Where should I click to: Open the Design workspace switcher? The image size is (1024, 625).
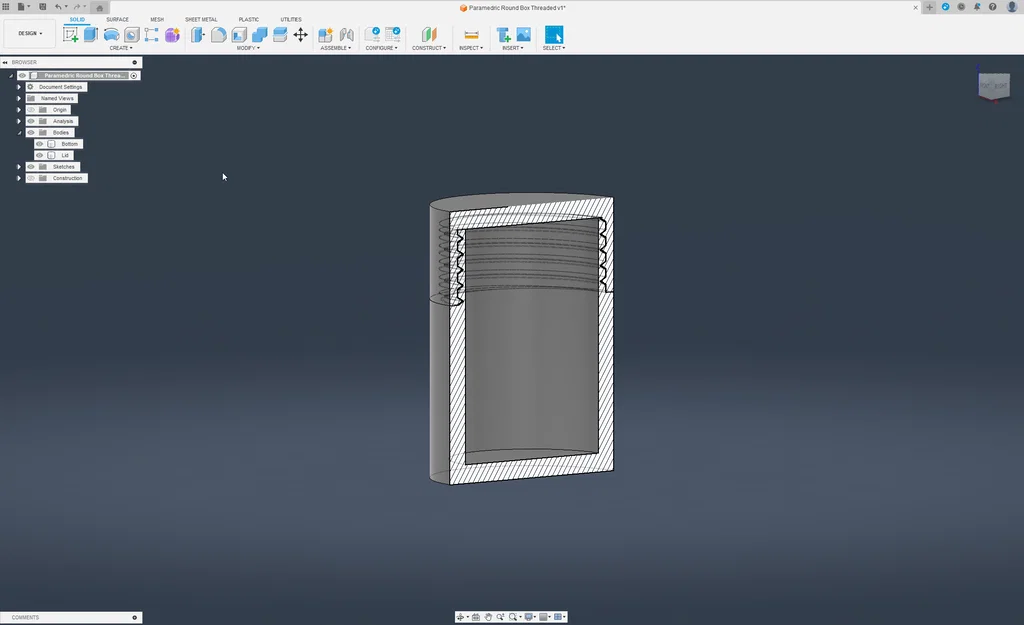click(29, 33)
